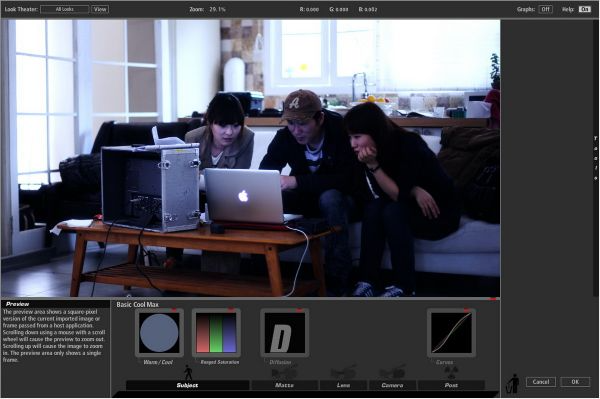The width and height of the screenshot is (600, 399).
Task: Toggle the Warm / Cool red enable indicator
Action: point(174,309)
